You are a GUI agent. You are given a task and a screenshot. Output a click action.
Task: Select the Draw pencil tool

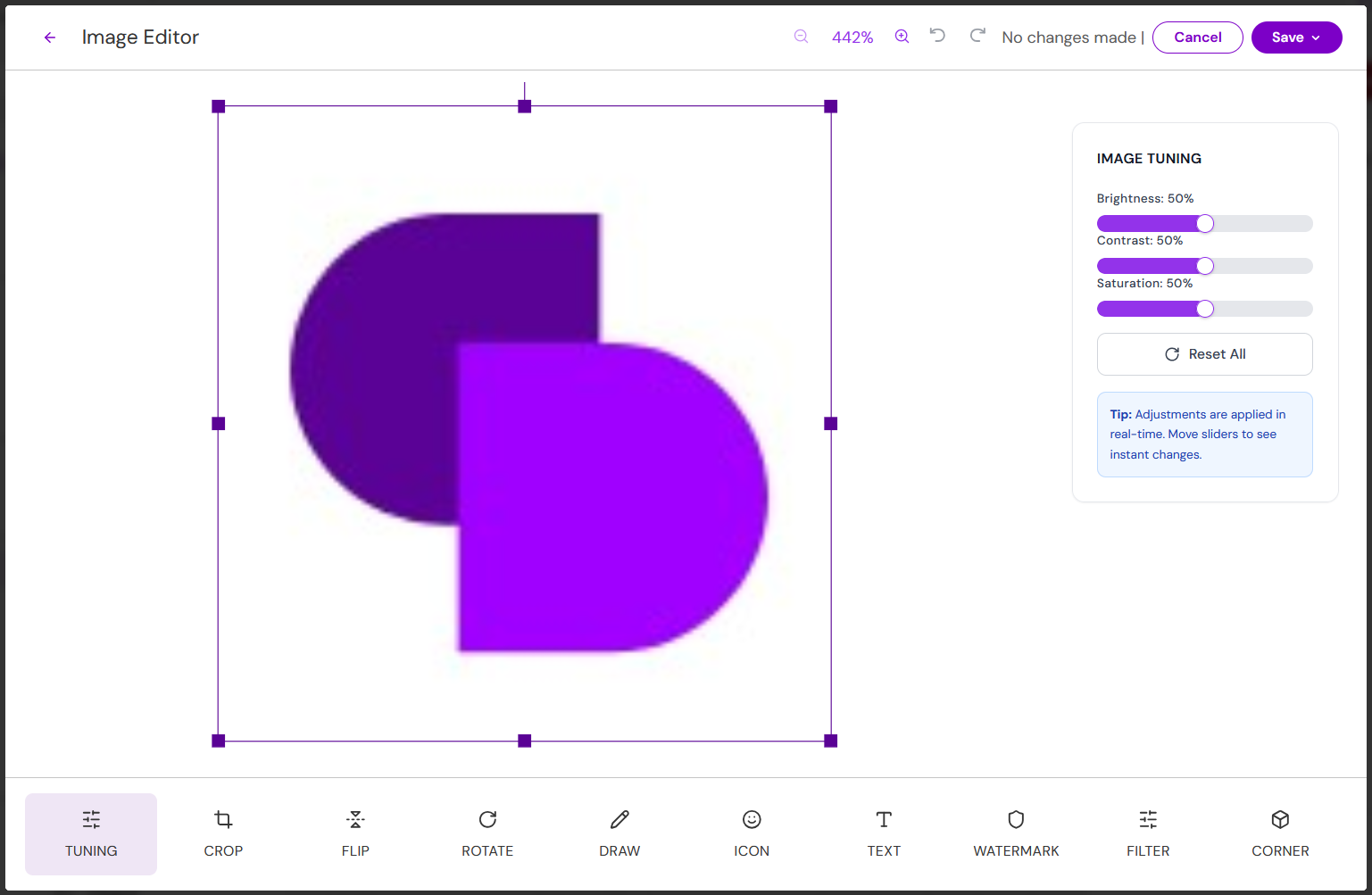coord(619,834)
